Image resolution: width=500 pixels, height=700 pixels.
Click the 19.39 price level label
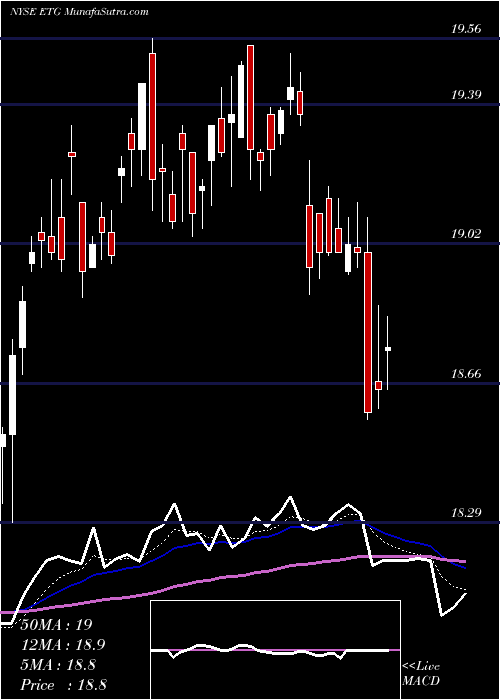[x=466, y=95]
